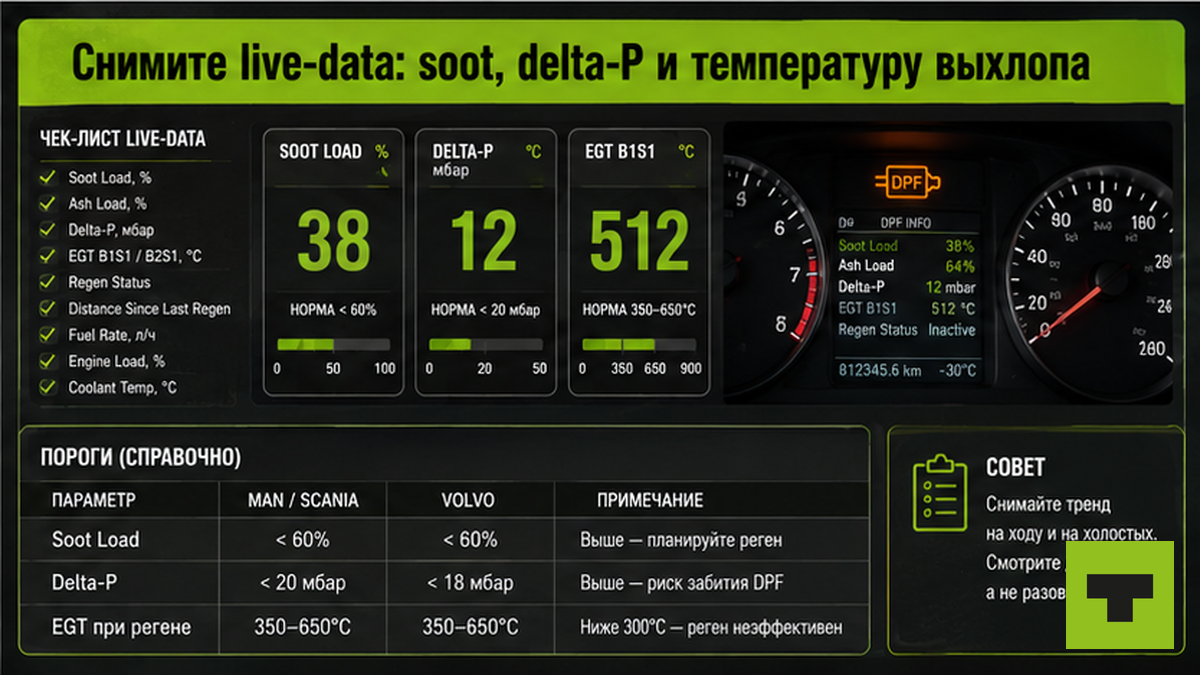This screenshot has height=675, width=1200.
Task: Click the Soot Load table row label
Action: point(96,540)
